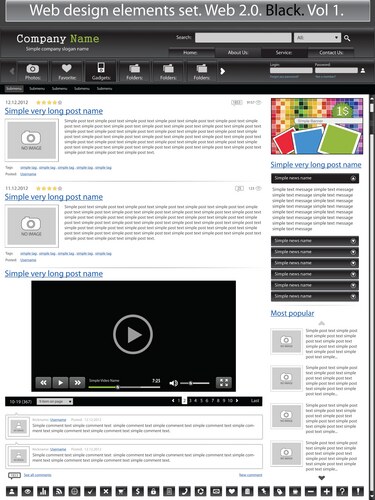This screenshot has width=375, height=500.
Task: Click the checkmark icon in bottom row
Action: pos(90,491)
